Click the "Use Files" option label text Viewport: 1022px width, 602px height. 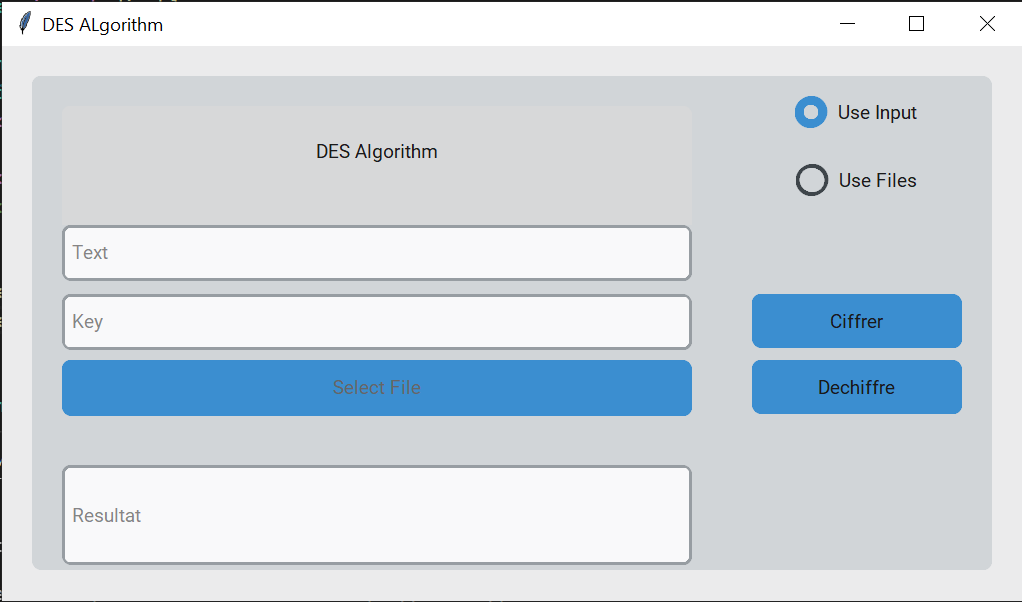tap(877, 180)
